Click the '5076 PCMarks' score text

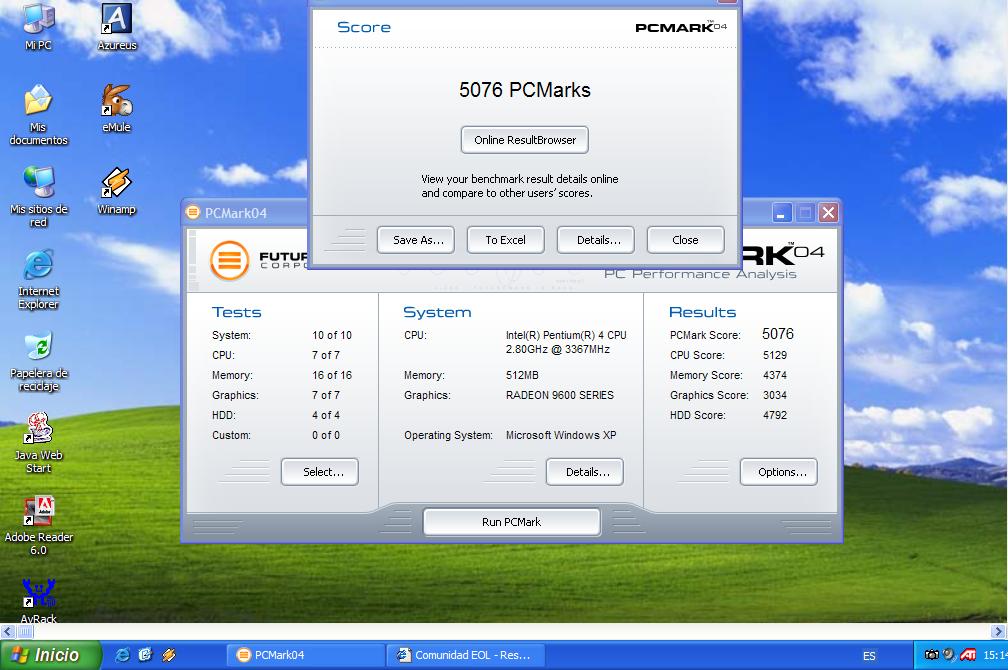click(525, 90)
